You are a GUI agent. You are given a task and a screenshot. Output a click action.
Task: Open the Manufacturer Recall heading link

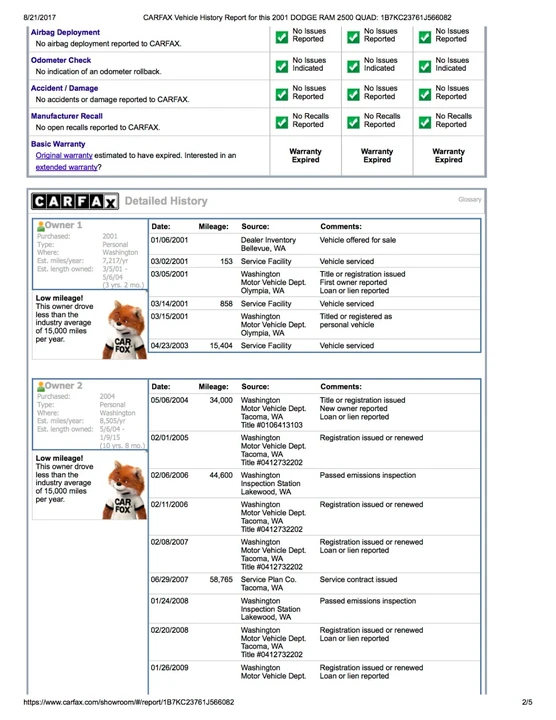click(67, 116)
